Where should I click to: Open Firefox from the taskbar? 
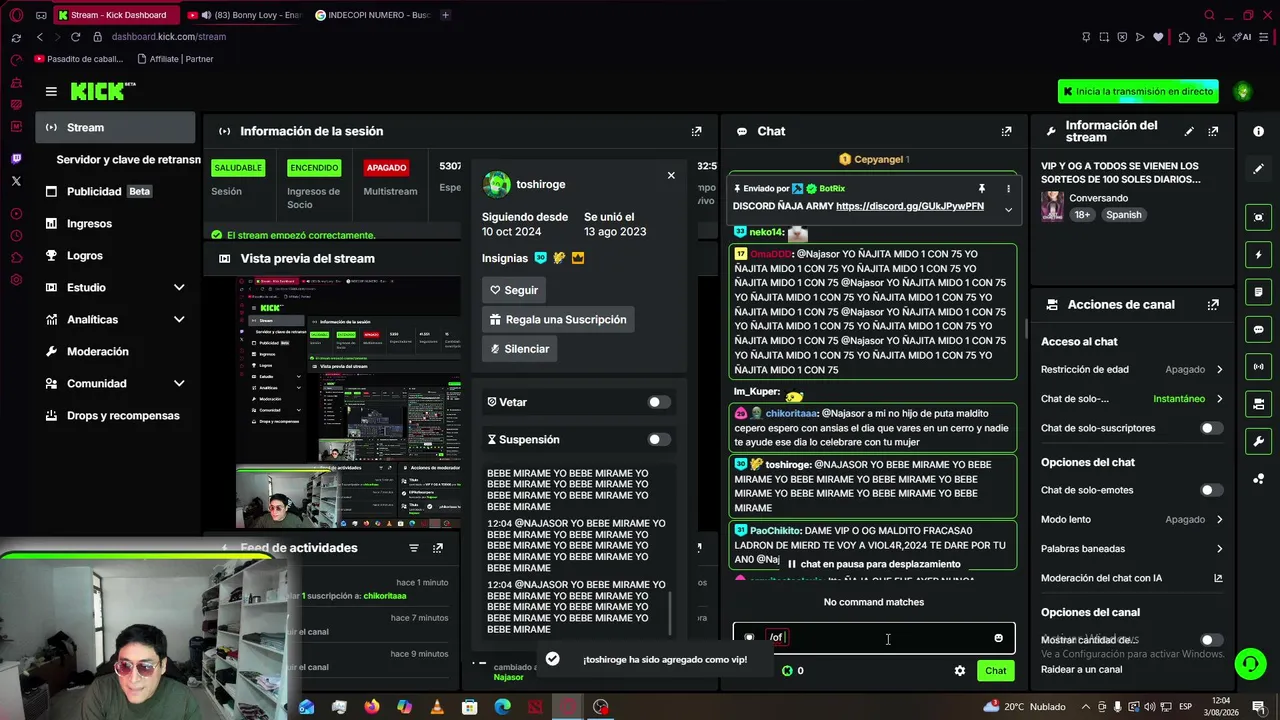point(372,707)
